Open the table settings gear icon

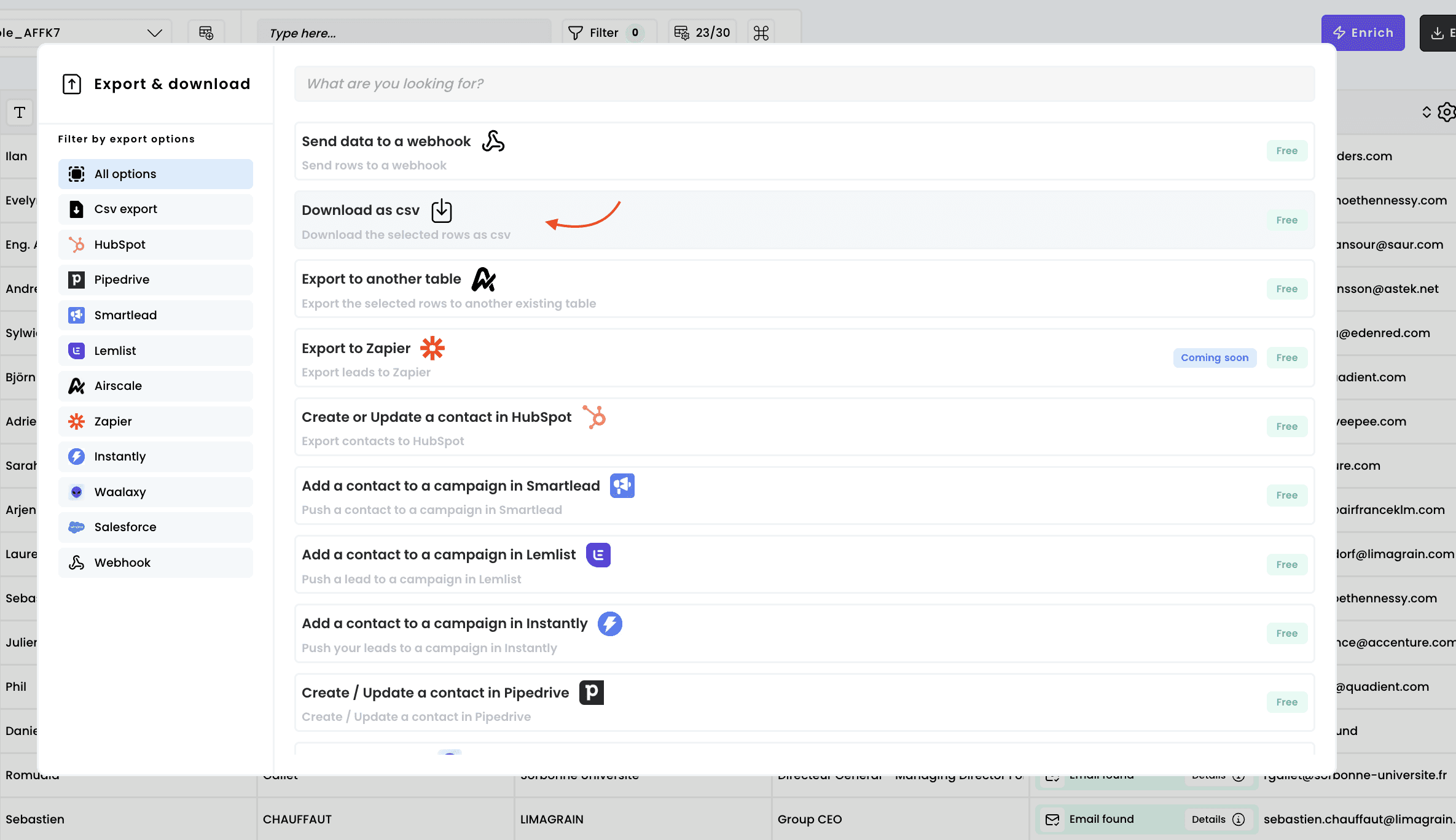1447,112
